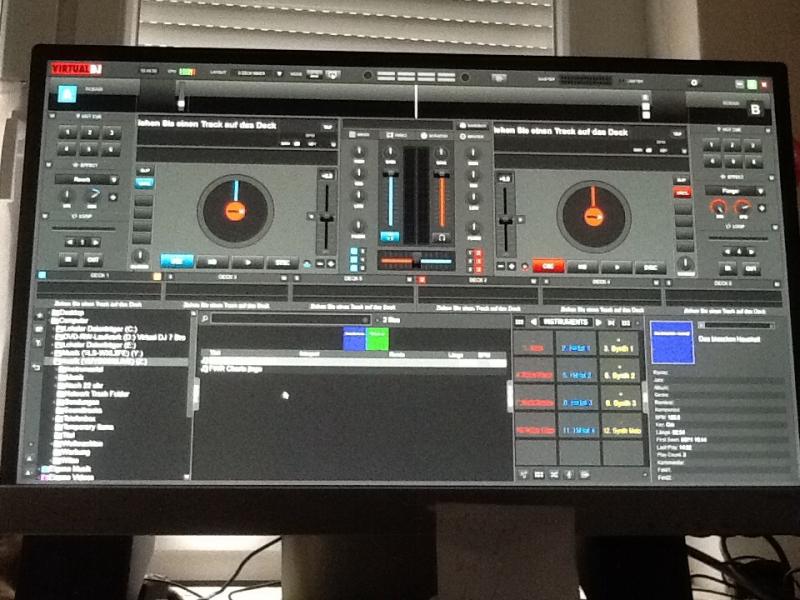The width and height of the screenshot is (800, 600).
Task: Click the left channel volume fader
Action: (x=391, y=198)
